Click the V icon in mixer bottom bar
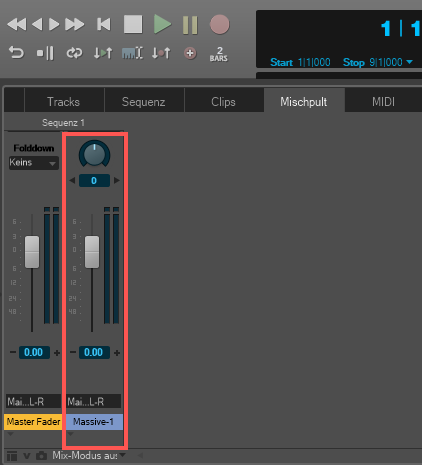422x465 pixels. tap(27, 456)
